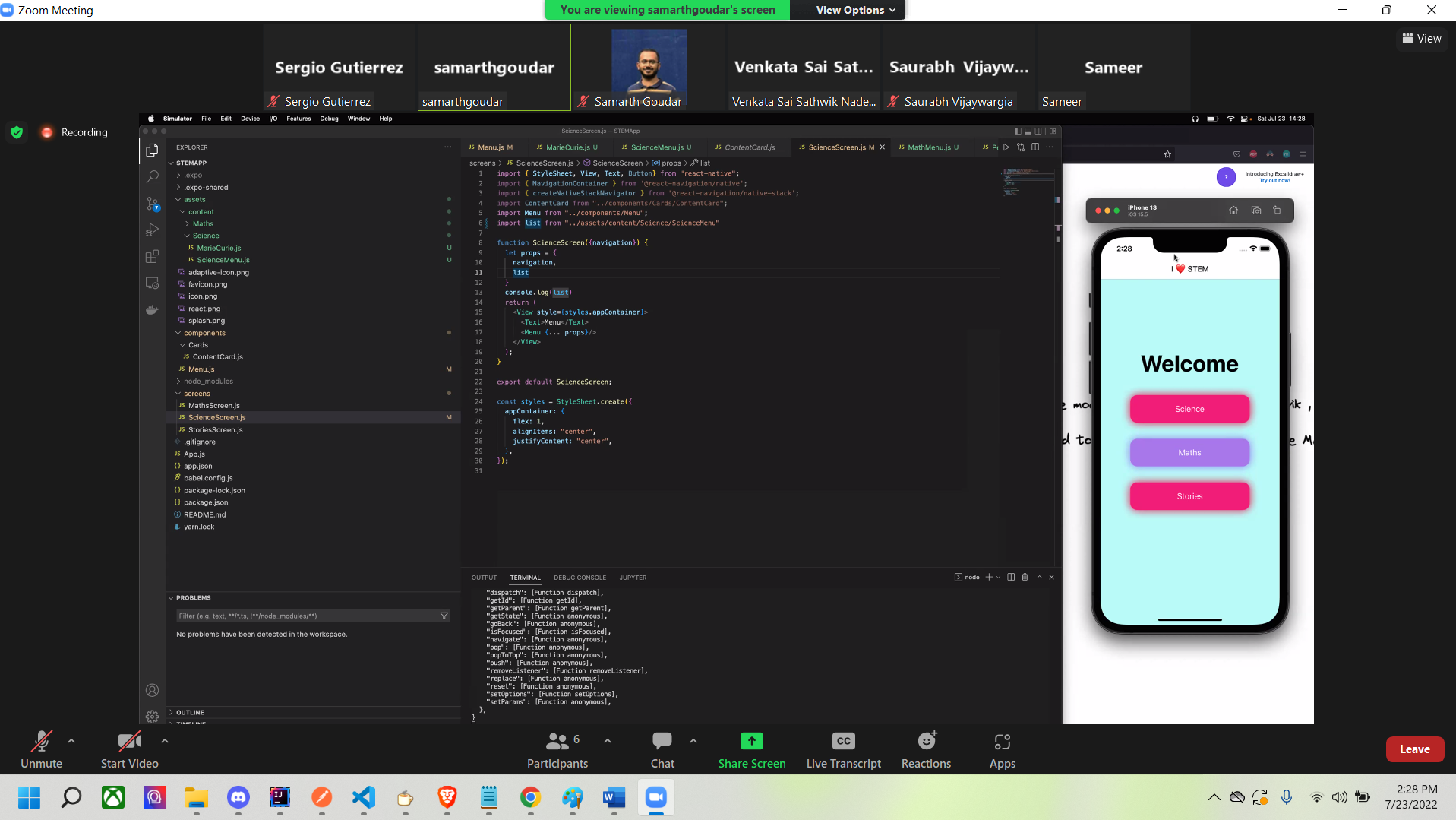Viewport: 1456px width, 820px height.
Task: Start the video camera
Action: (x=129, y=749)
